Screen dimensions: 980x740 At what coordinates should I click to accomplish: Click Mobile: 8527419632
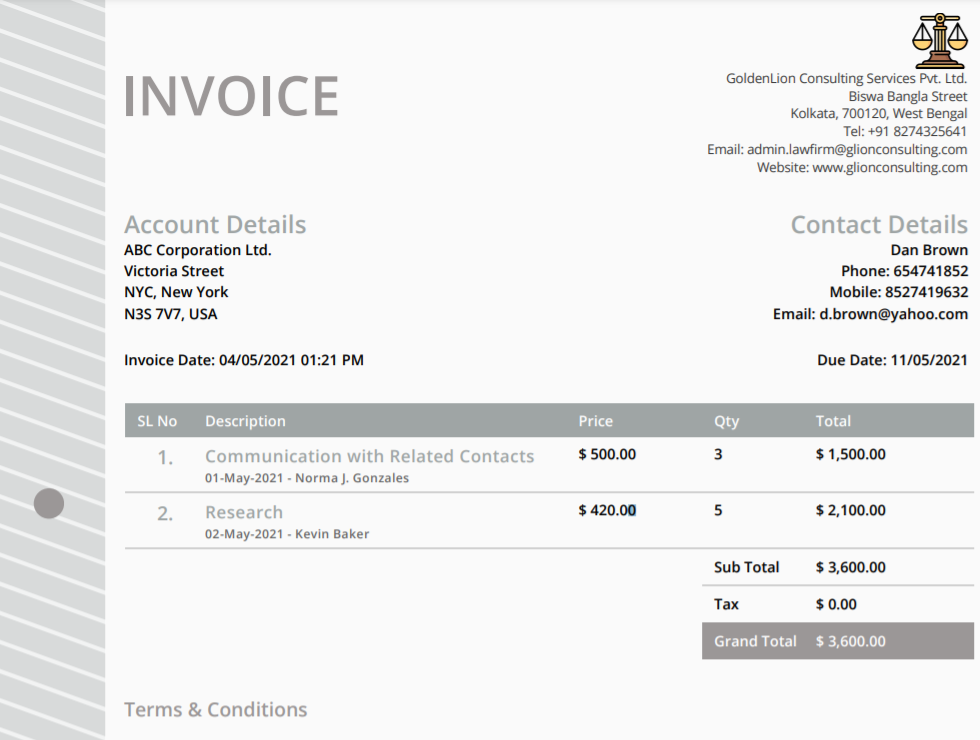tap(899, 292)
